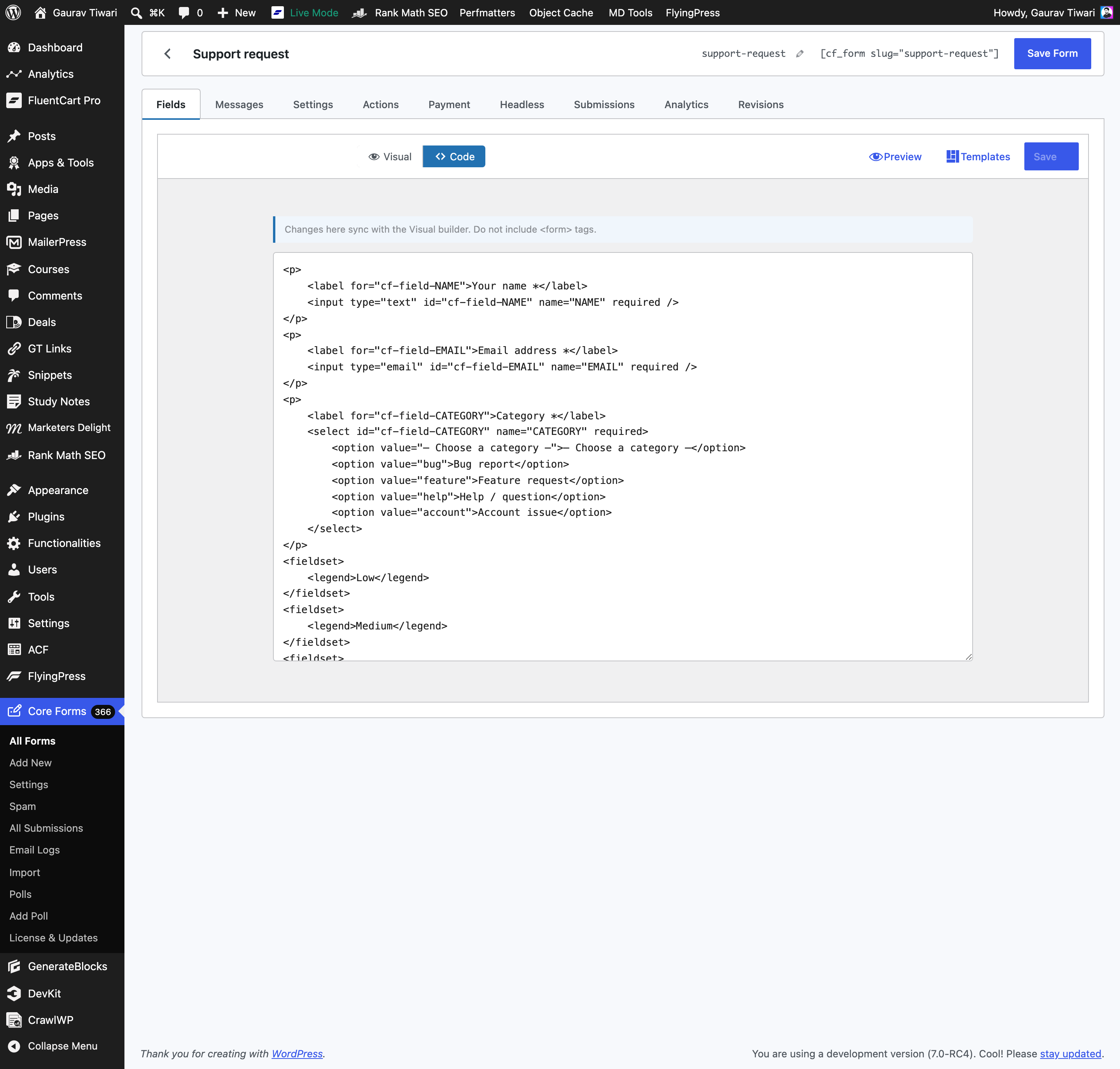Screen dimensions: 1120x1069
Task: Click the cf_form shortcode text
Action: point(909,54)
